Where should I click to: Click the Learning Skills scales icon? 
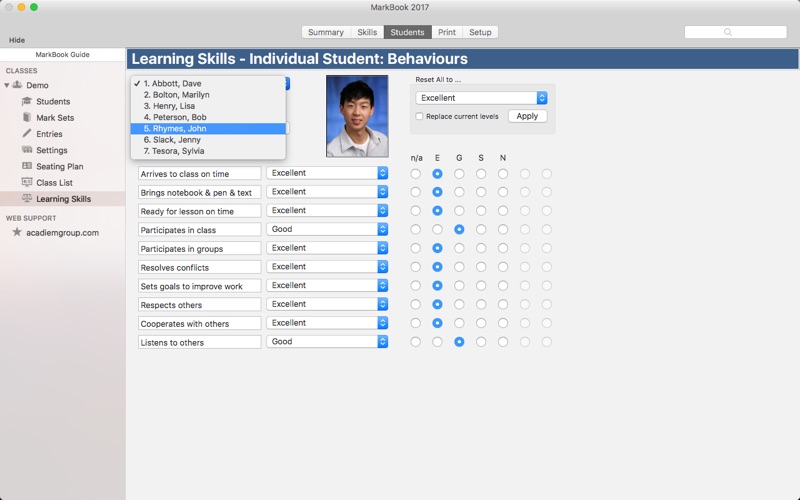(27, 198)
